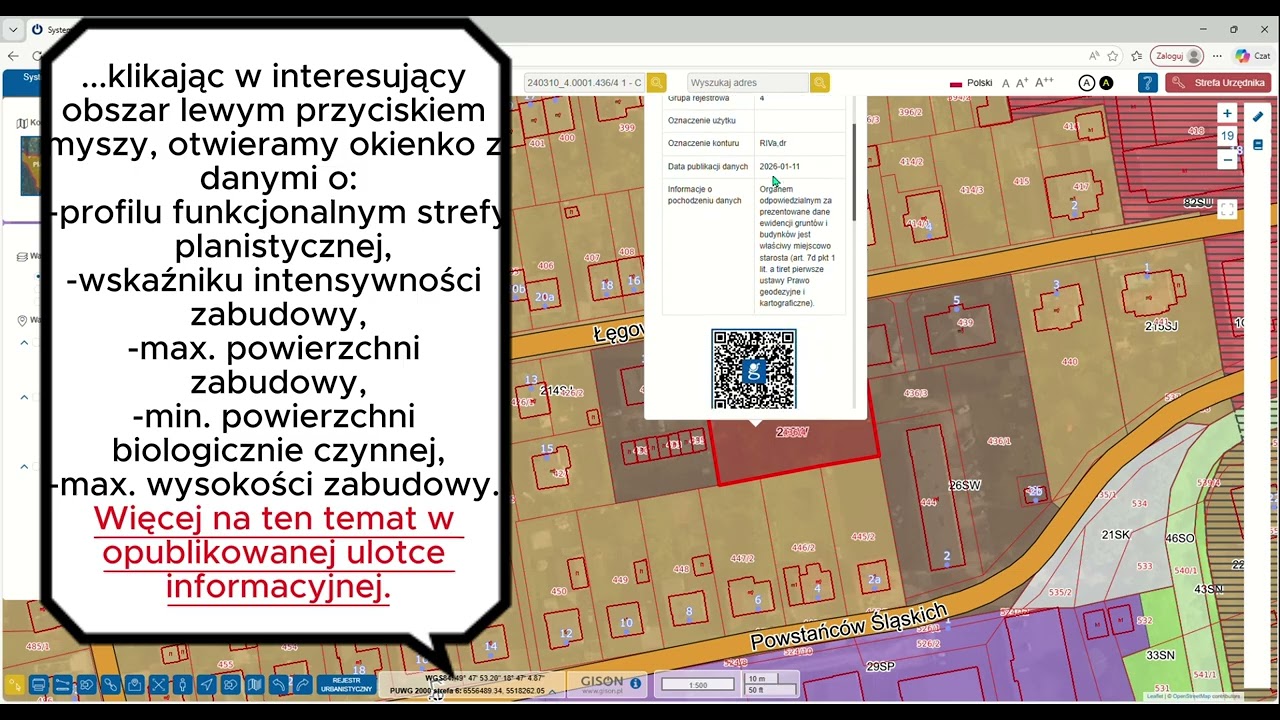Open Copilot Czat in browser
This screenshot has height=720, width=1280.
(x=1252, y=56)
